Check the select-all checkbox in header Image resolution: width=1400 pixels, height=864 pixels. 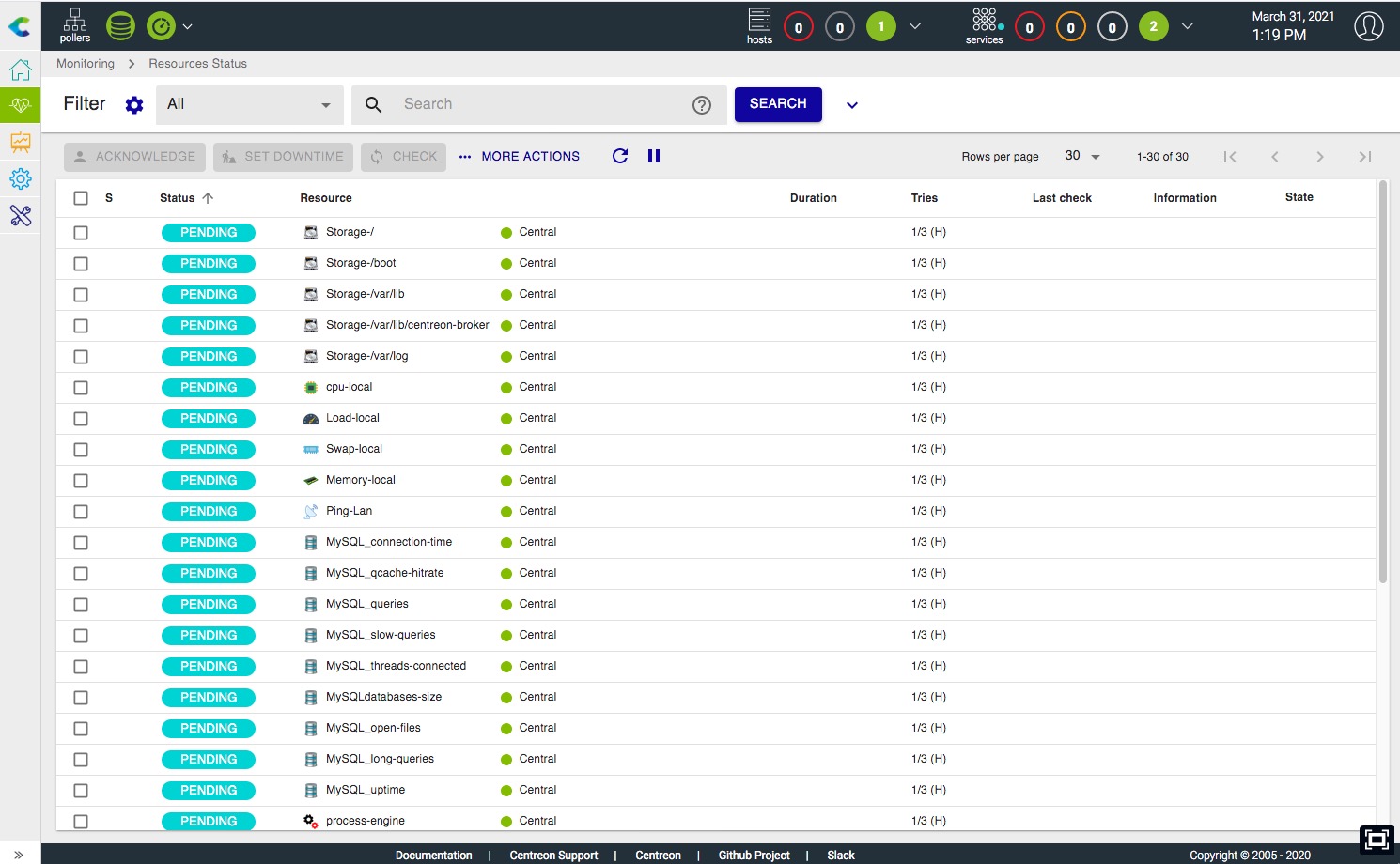click(x=81, y=198)
